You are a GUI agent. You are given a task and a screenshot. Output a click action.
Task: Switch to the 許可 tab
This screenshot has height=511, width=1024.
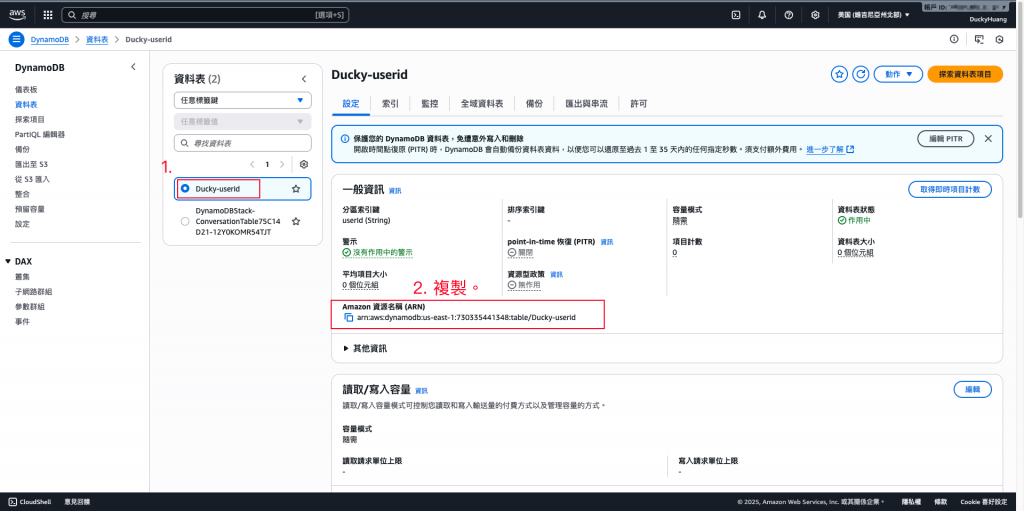[x=638, y=104]
